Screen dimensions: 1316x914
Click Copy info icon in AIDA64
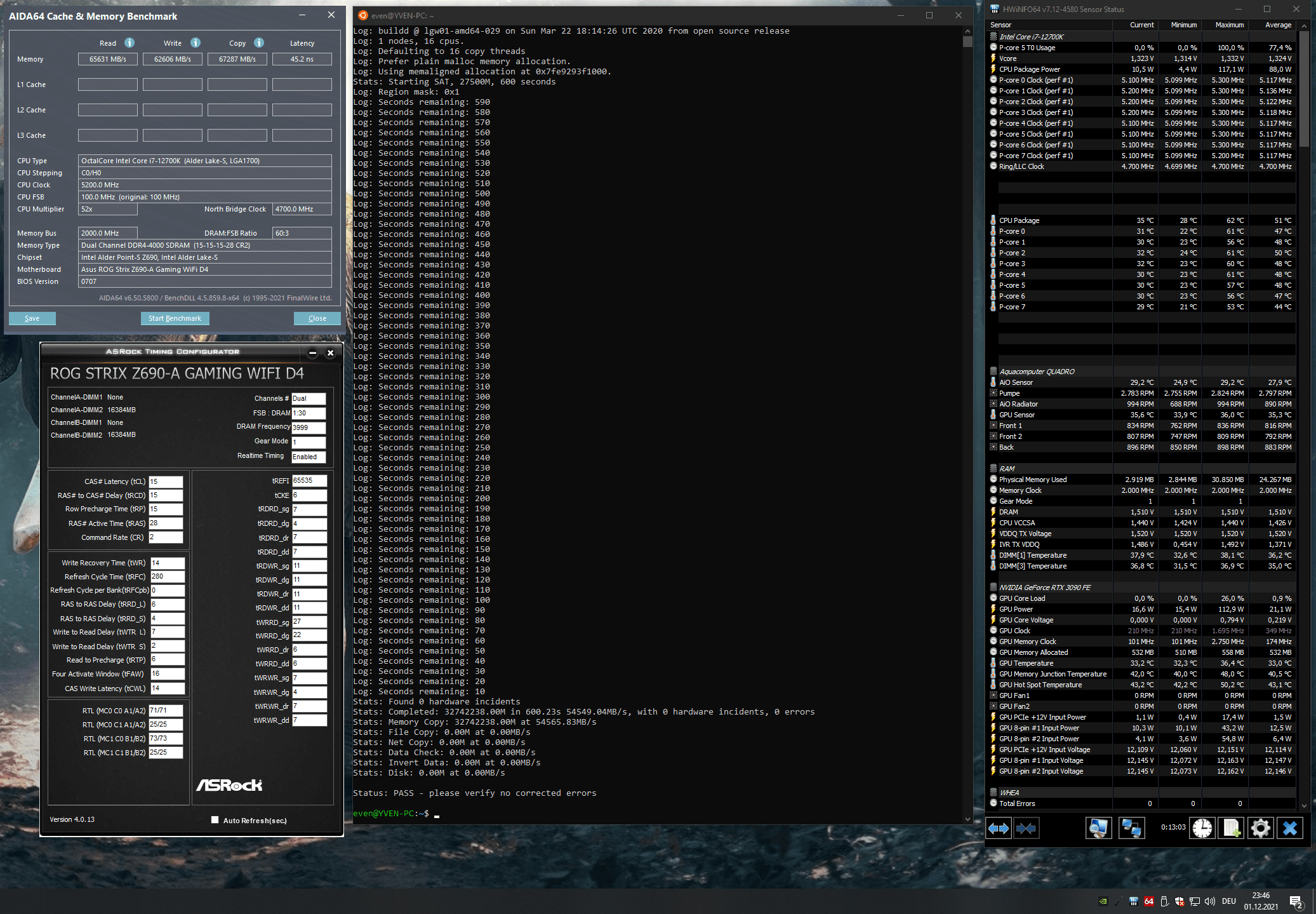click(259, 43)
